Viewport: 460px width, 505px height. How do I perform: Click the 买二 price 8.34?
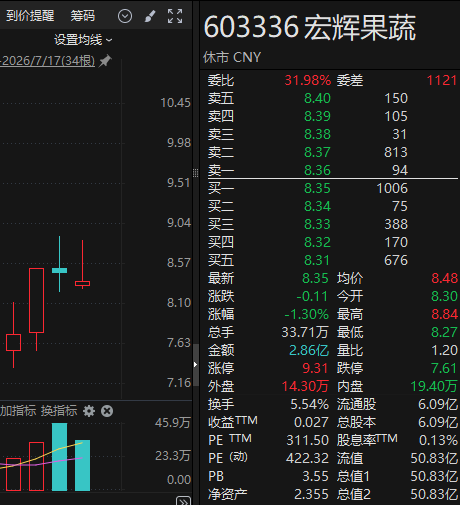[x=317, y=206]
